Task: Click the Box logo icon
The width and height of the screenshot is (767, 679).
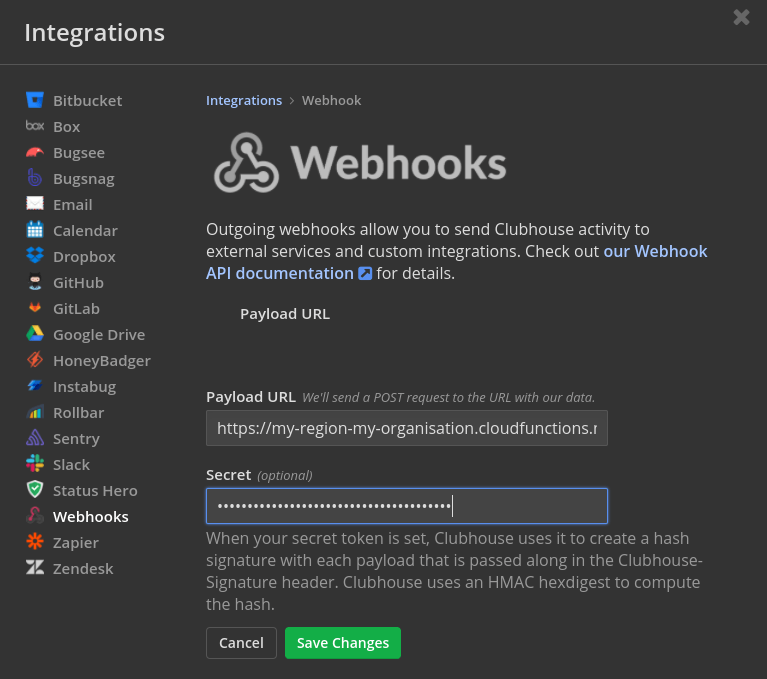Action: [35, 126]
